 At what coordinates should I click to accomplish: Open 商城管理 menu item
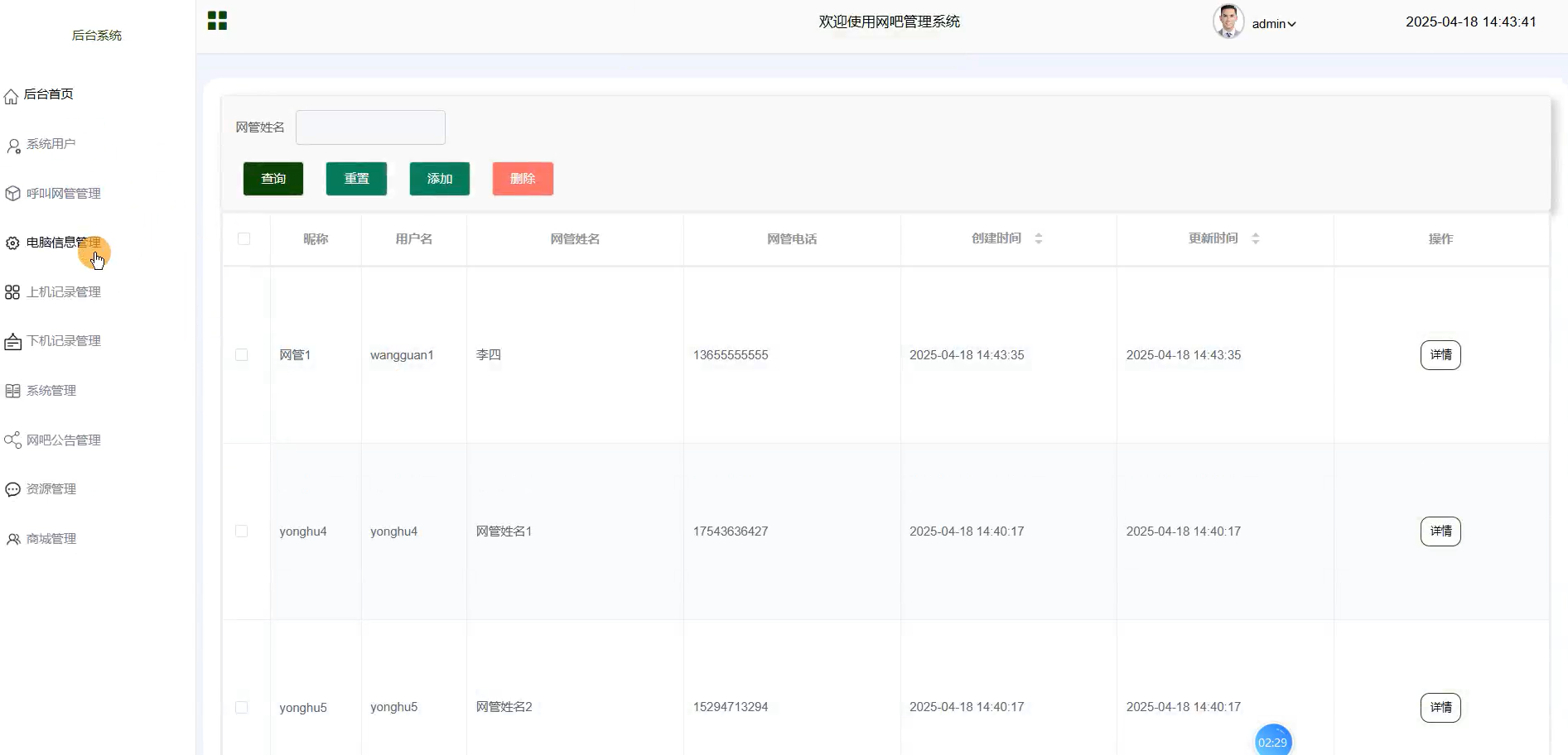(x=51, y=539)
